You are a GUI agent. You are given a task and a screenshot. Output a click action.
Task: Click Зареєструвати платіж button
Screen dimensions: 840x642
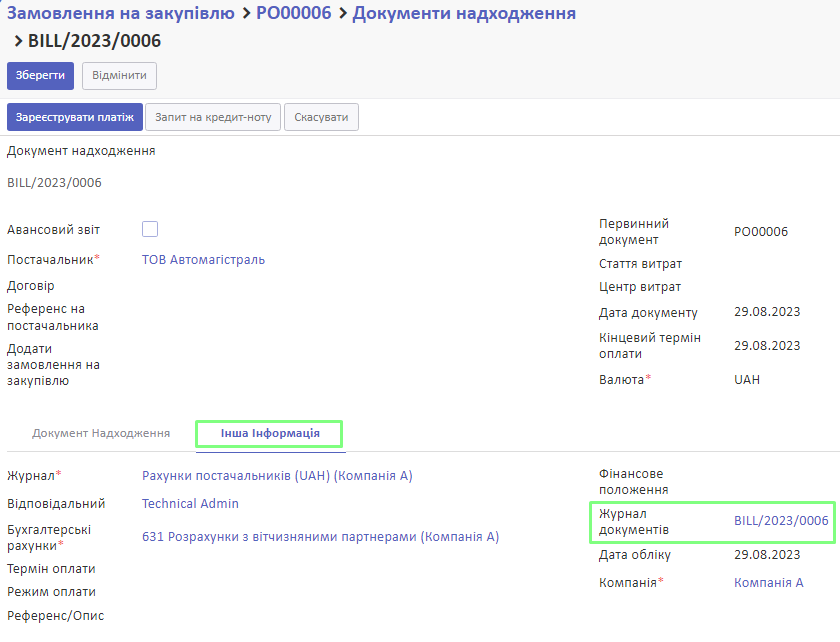74,117
